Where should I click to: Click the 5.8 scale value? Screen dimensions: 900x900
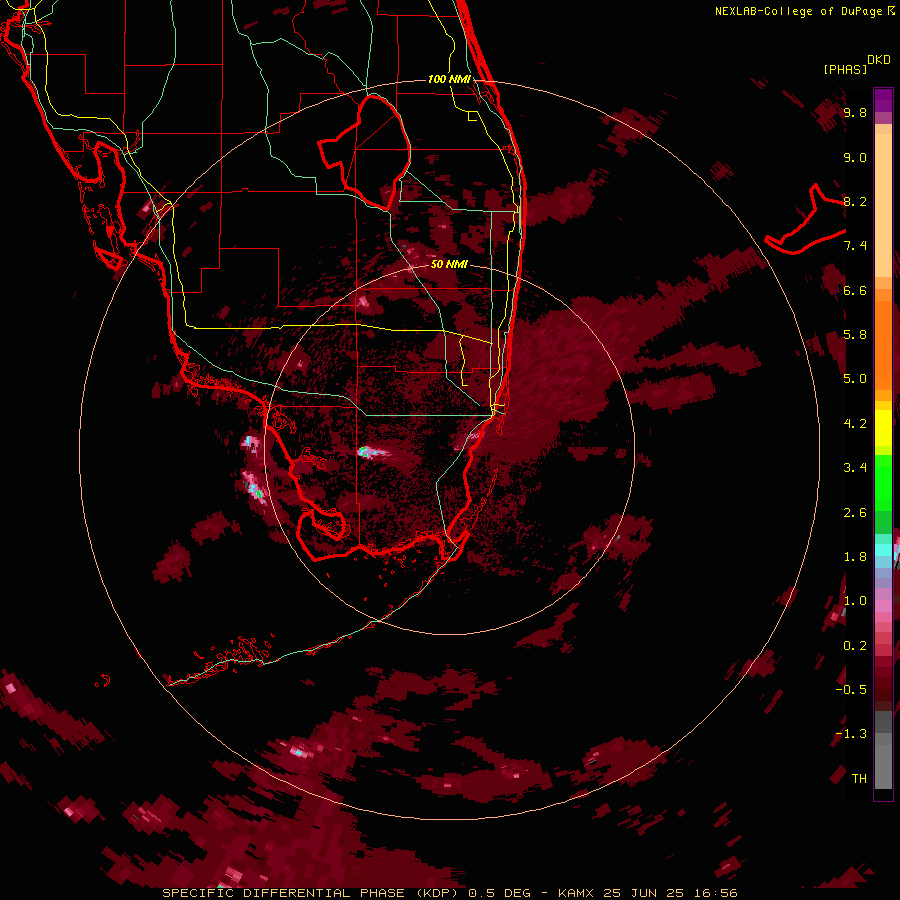click(855, 335)
